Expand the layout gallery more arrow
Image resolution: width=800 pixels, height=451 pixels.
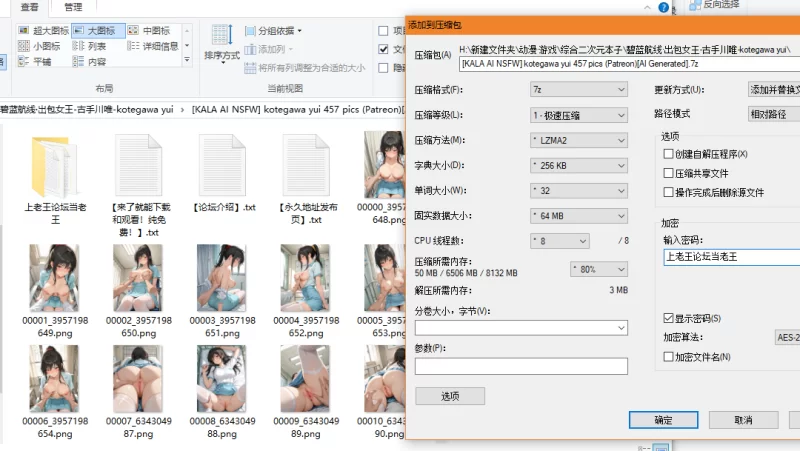187,60
